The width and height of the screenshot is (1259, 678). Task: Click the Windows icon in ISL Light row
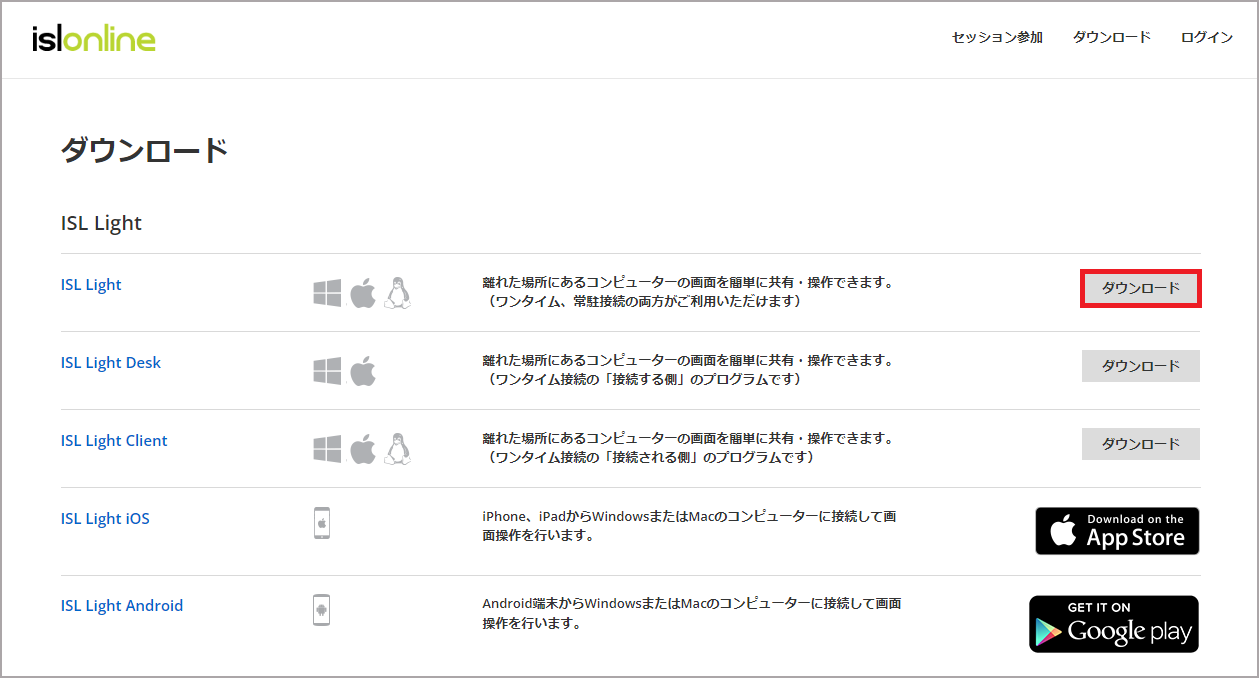coord(327,293)
